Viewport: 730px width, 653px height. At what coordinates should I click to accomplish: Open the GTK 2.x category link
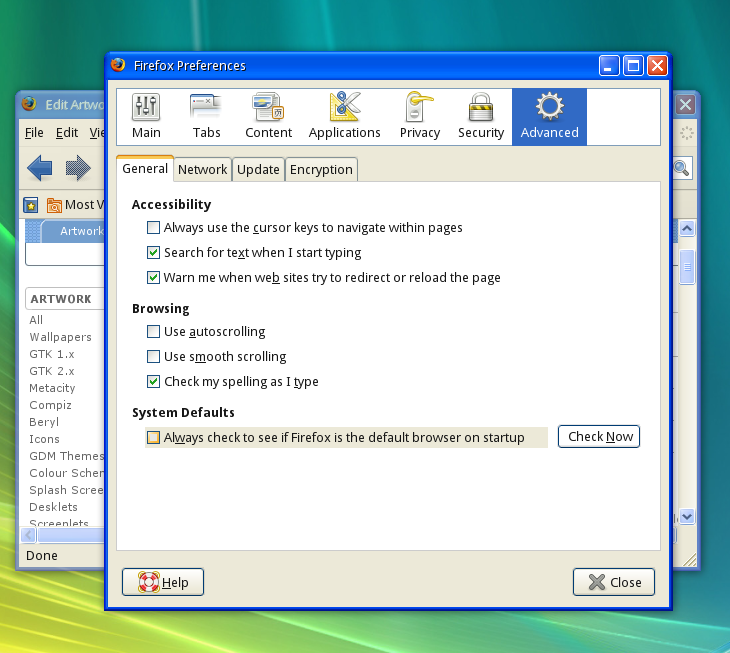tap(52, 371)
